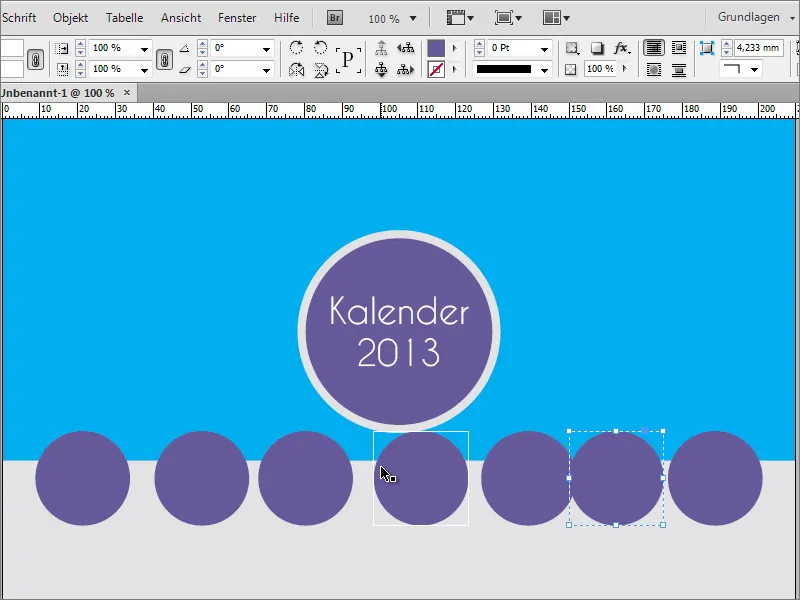
Task: Open the vertical scale 100 % dropdown
Action: pyautogui.click(x=144, y=69)
